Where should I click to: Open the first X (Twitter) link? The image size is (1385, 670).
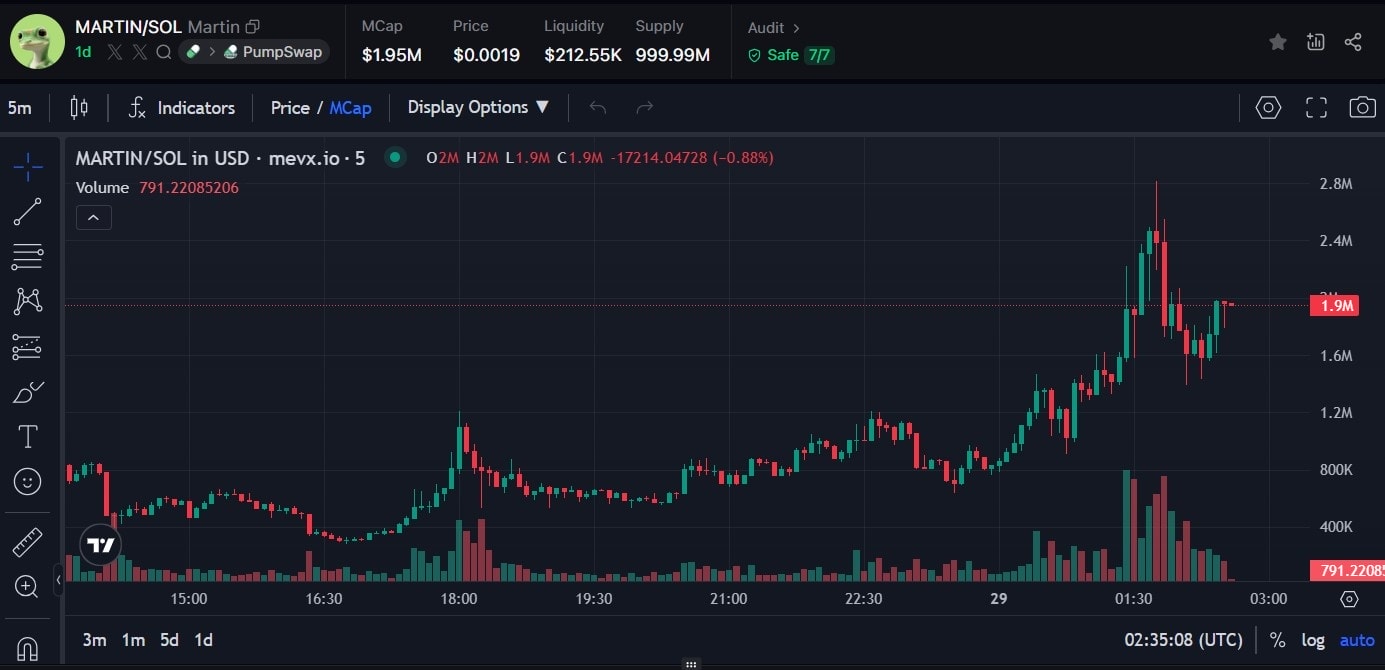[x=115, y=52]
